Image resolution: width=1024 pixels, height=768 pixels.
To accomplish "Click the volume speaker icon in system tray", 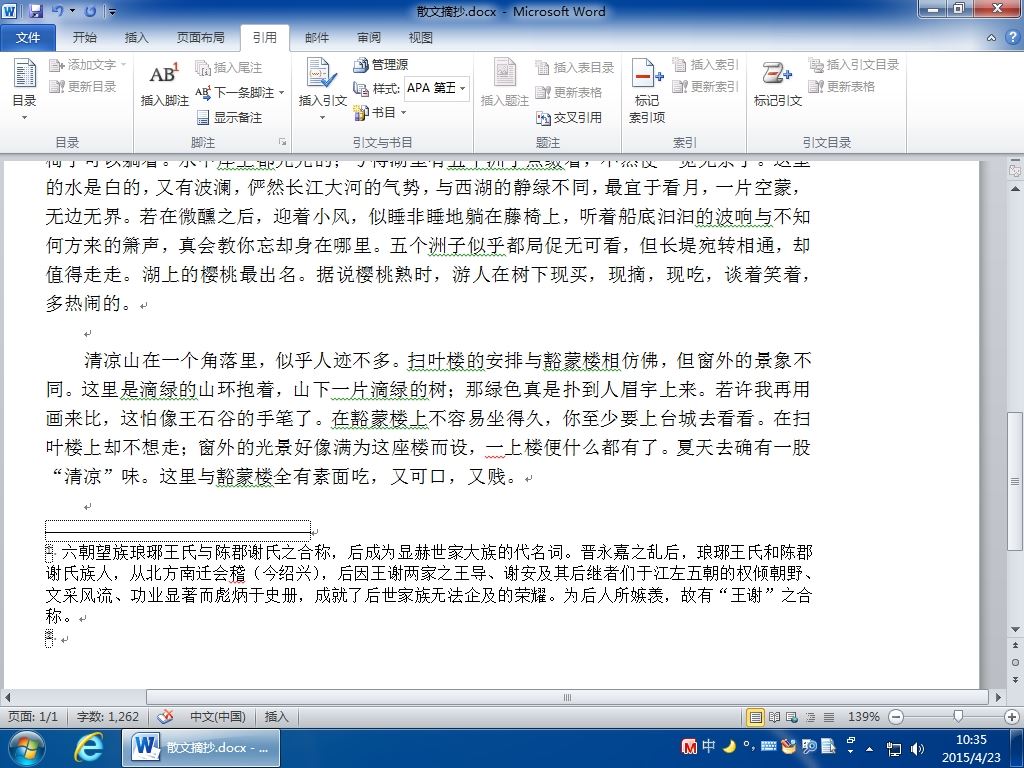I will click(x=918, y=748).
